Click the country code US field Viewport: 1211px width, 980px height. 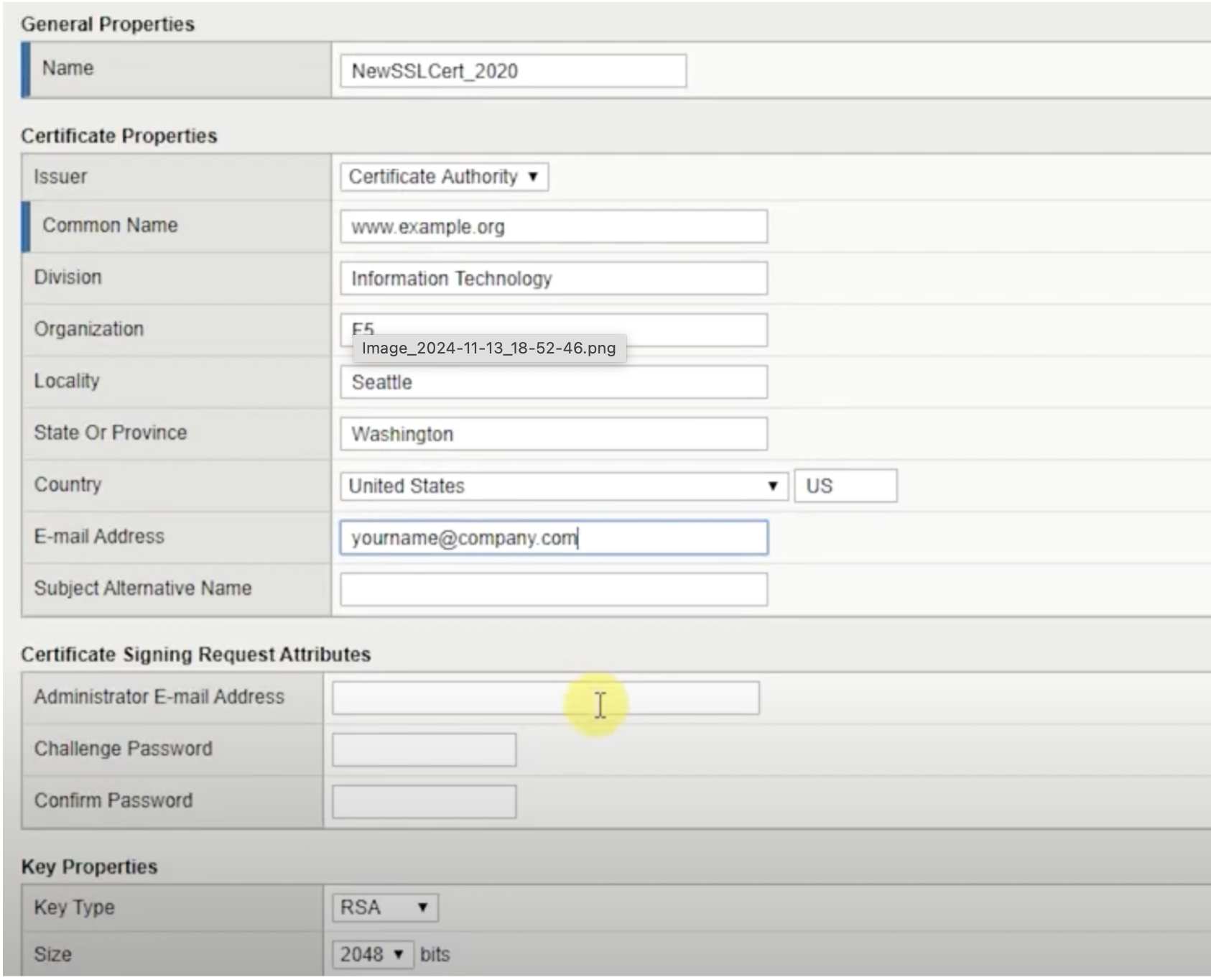click(845, 486)
